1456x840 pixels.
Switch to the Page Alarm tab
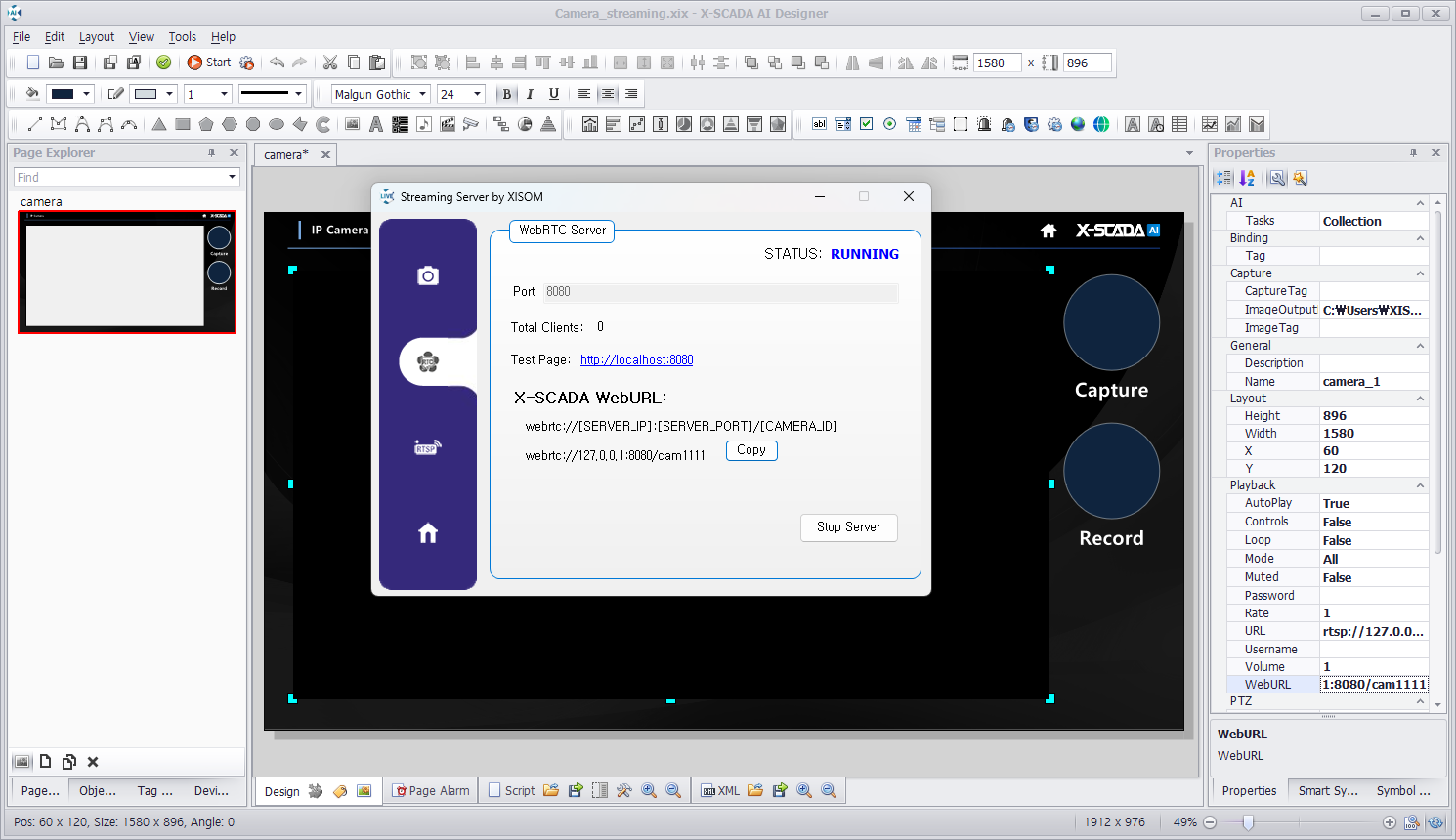tap(430, 791)
